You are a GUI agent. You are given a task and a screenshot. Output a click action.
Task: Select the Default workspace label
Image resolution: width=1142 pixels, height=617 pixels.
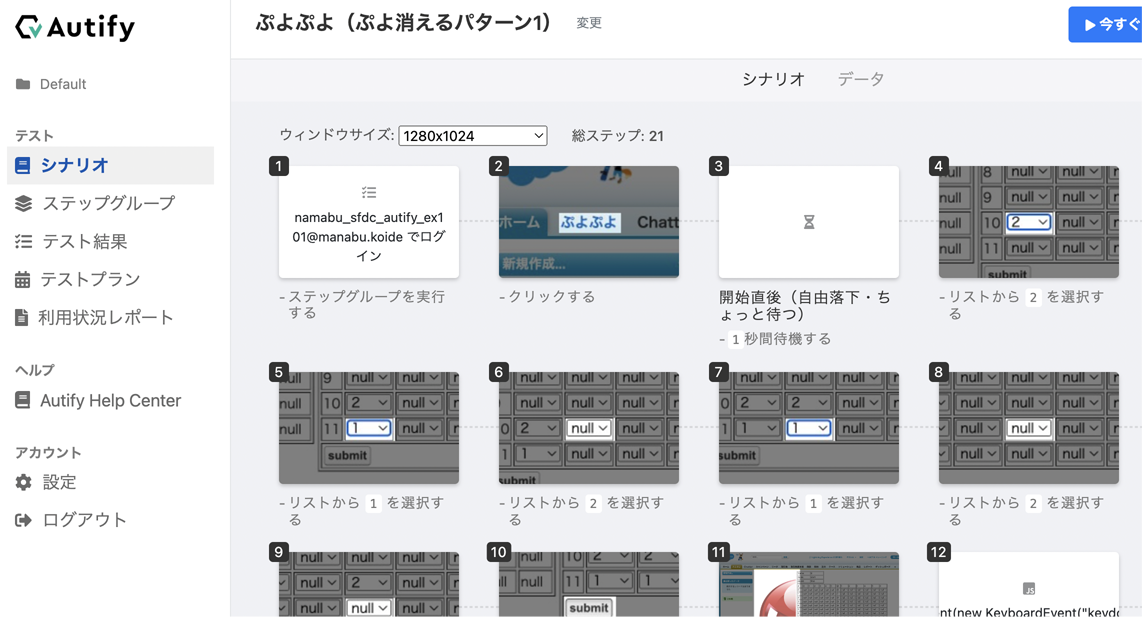pos(63,85)
